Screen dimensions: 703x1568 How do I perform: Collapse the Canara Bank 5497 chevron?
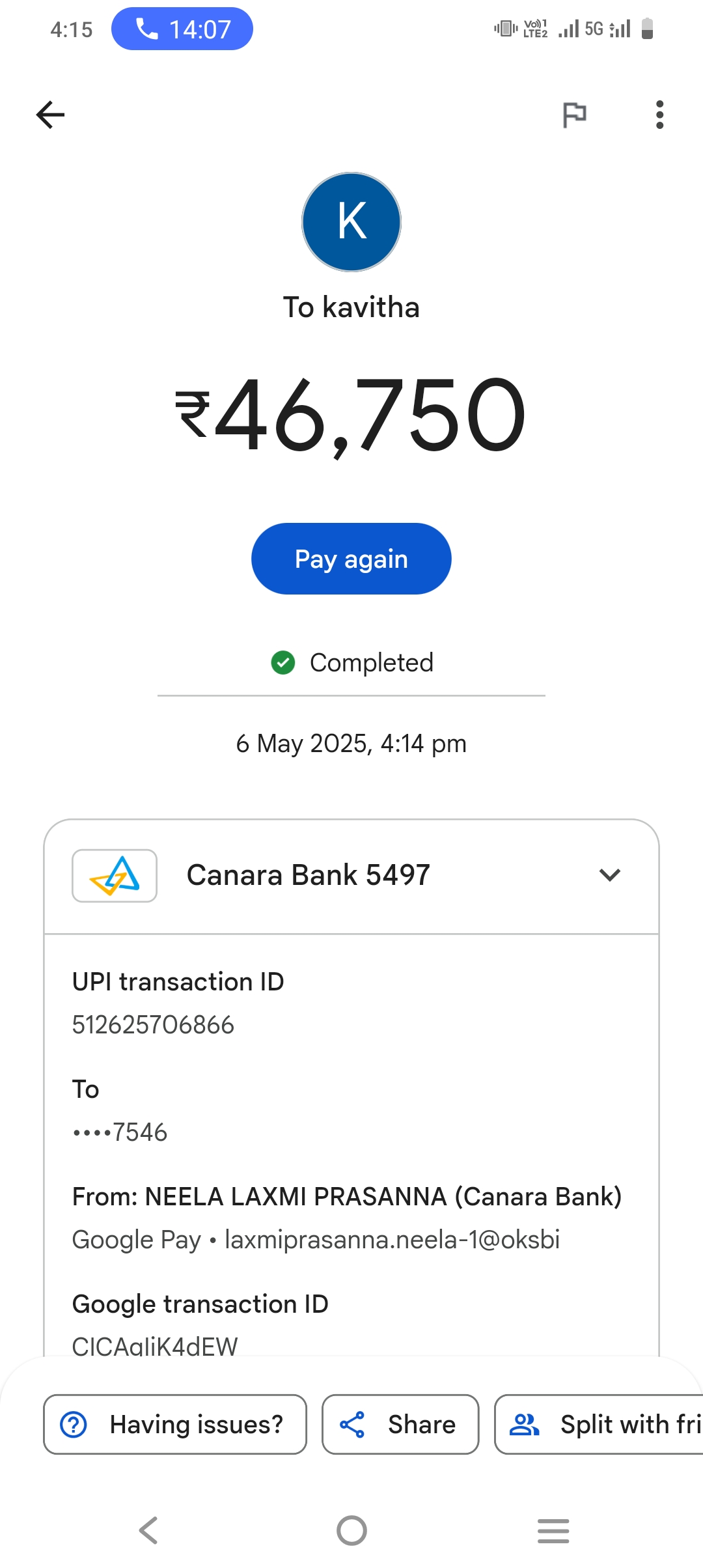(x=609, y=875)
